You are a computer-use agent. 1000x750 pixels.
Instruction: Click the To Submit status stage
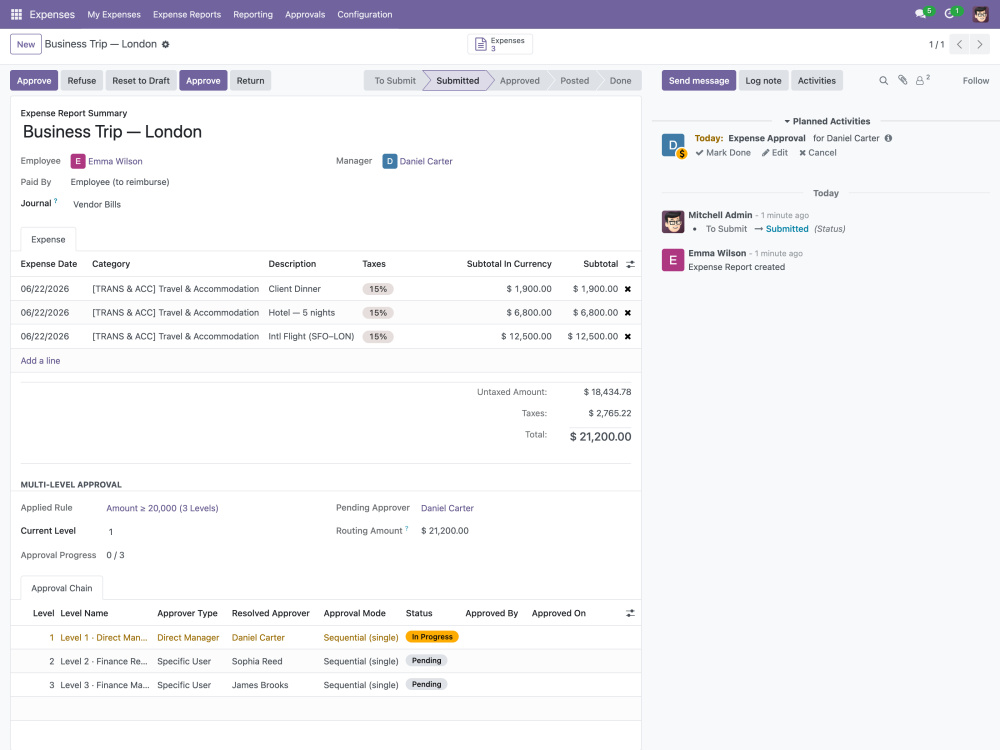395,80
